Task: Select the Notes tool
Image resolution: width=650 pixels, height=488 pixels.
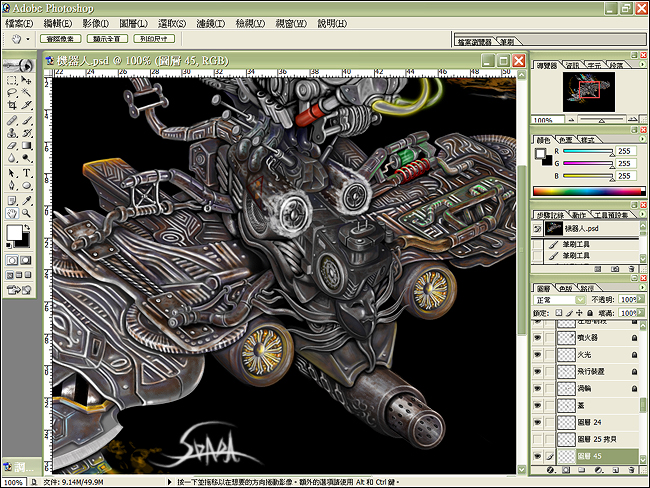Action: (x=12, y=200)
